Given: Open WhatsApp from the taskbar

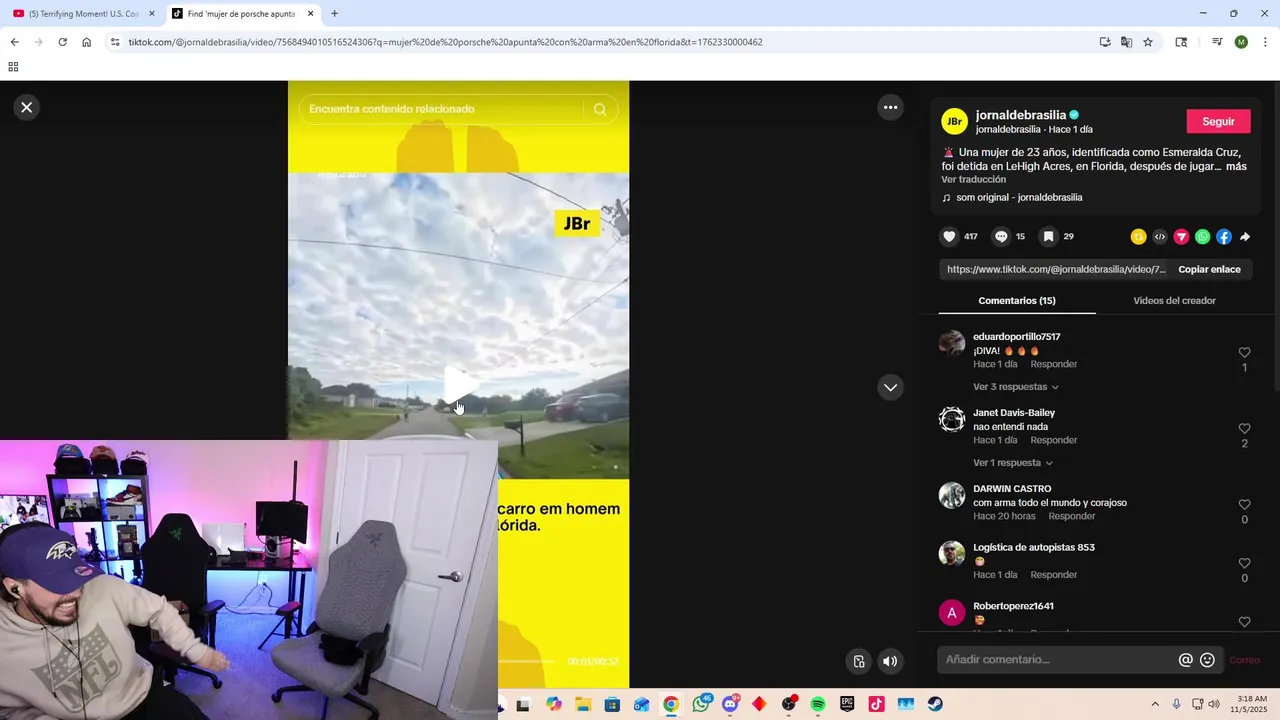Looking at the screenshot, I should click(x=700, y=704).
